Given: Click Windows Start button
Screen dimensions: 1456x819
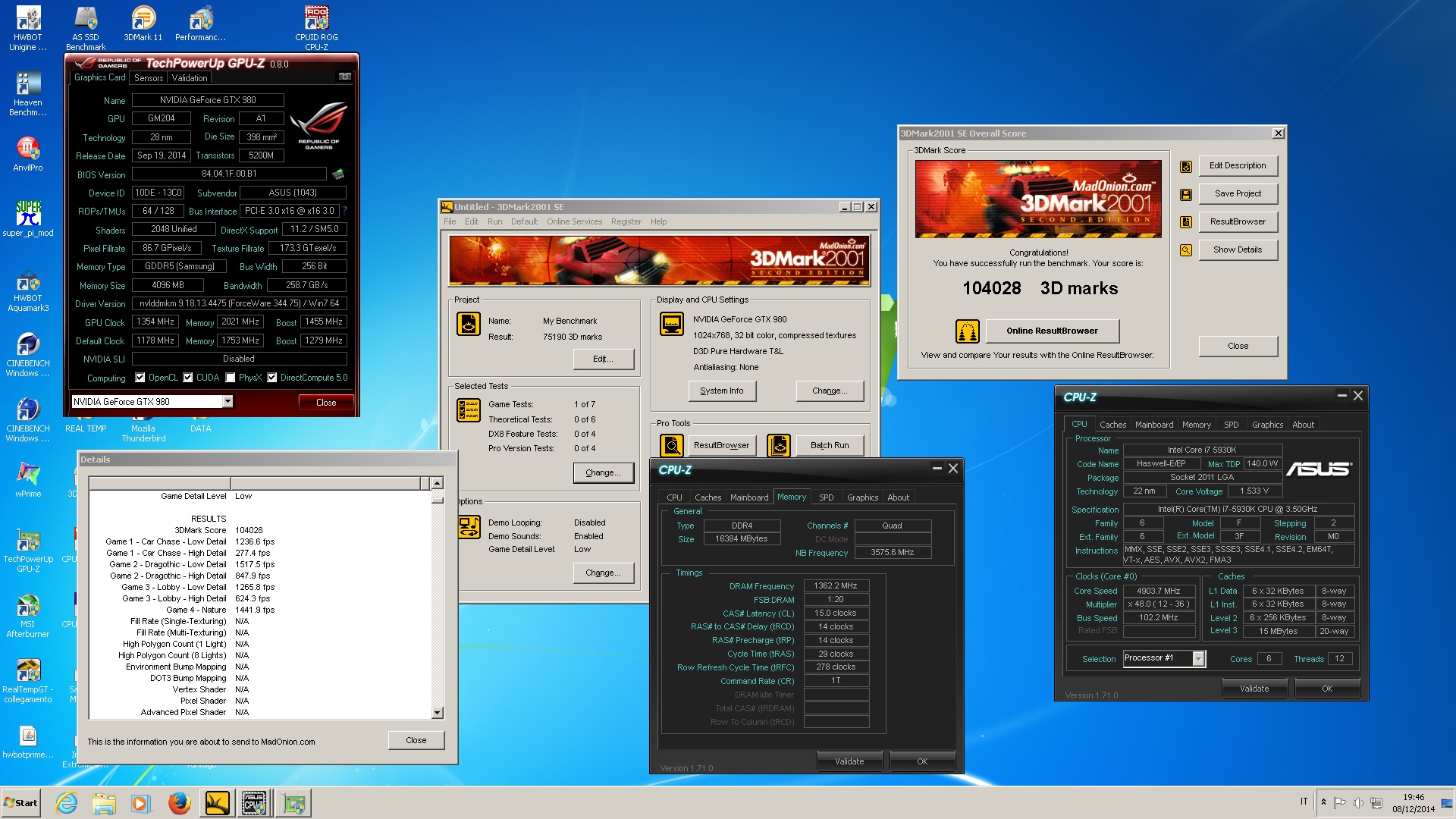Looking at the screenshot, I should click(x=21, y=803).
